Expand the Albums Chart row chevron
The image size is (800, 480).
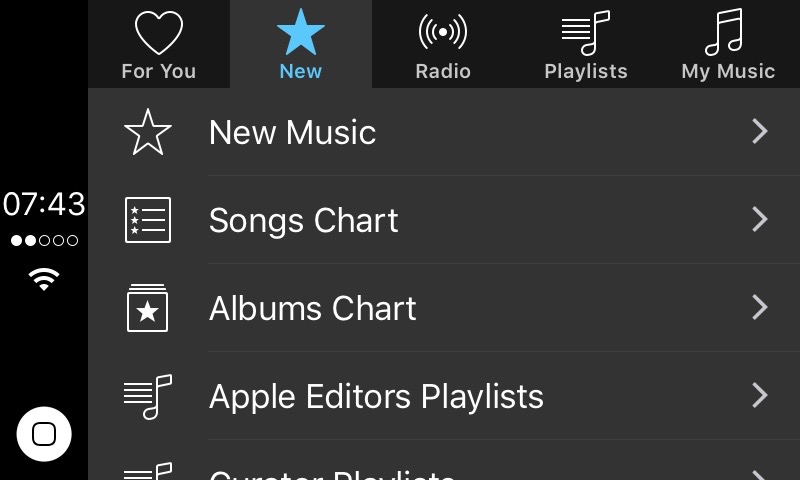click(x=760, y=308)
